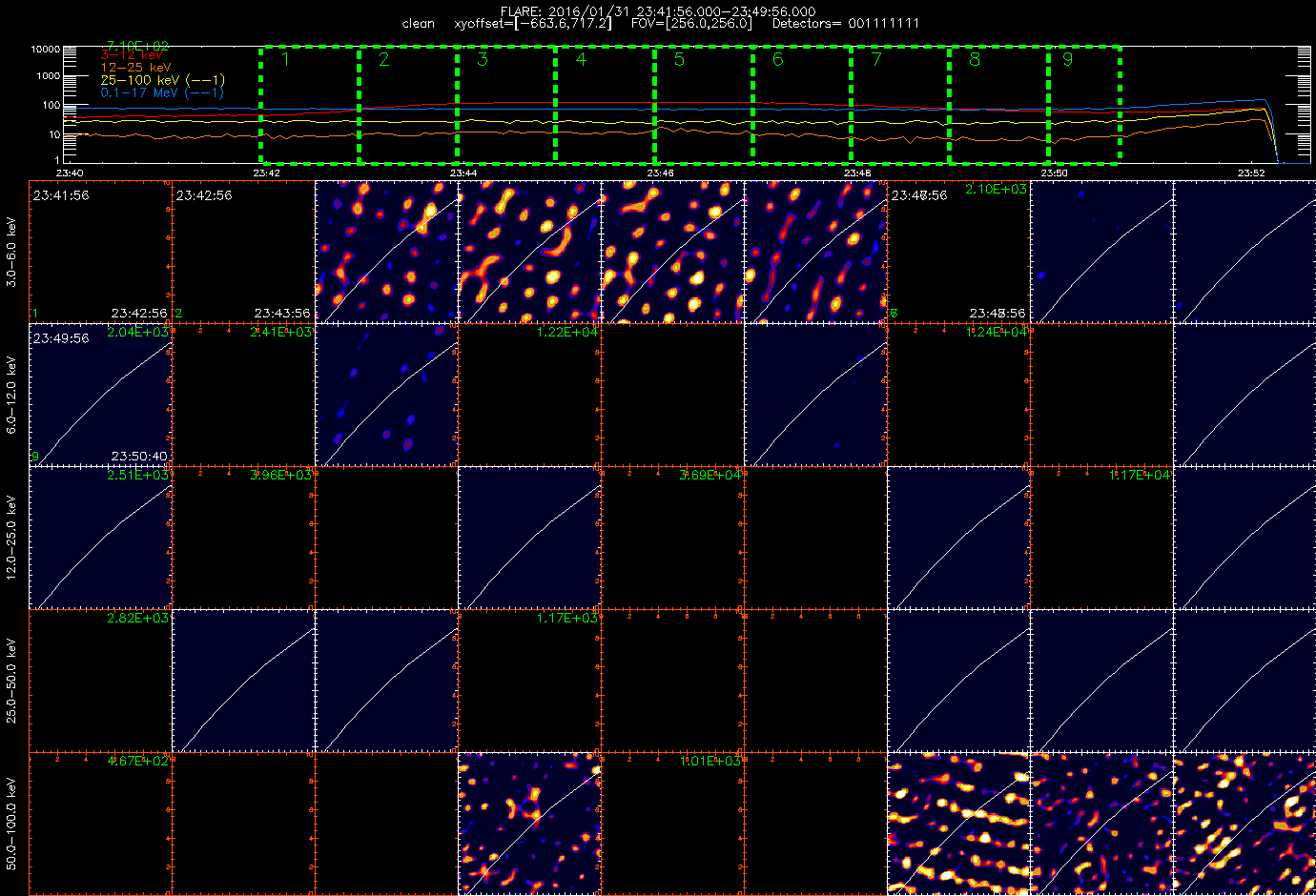The height and width of the screenshot is (896, 1316).
Task: Click the 'clean' algorithm label
Action: 418,24
